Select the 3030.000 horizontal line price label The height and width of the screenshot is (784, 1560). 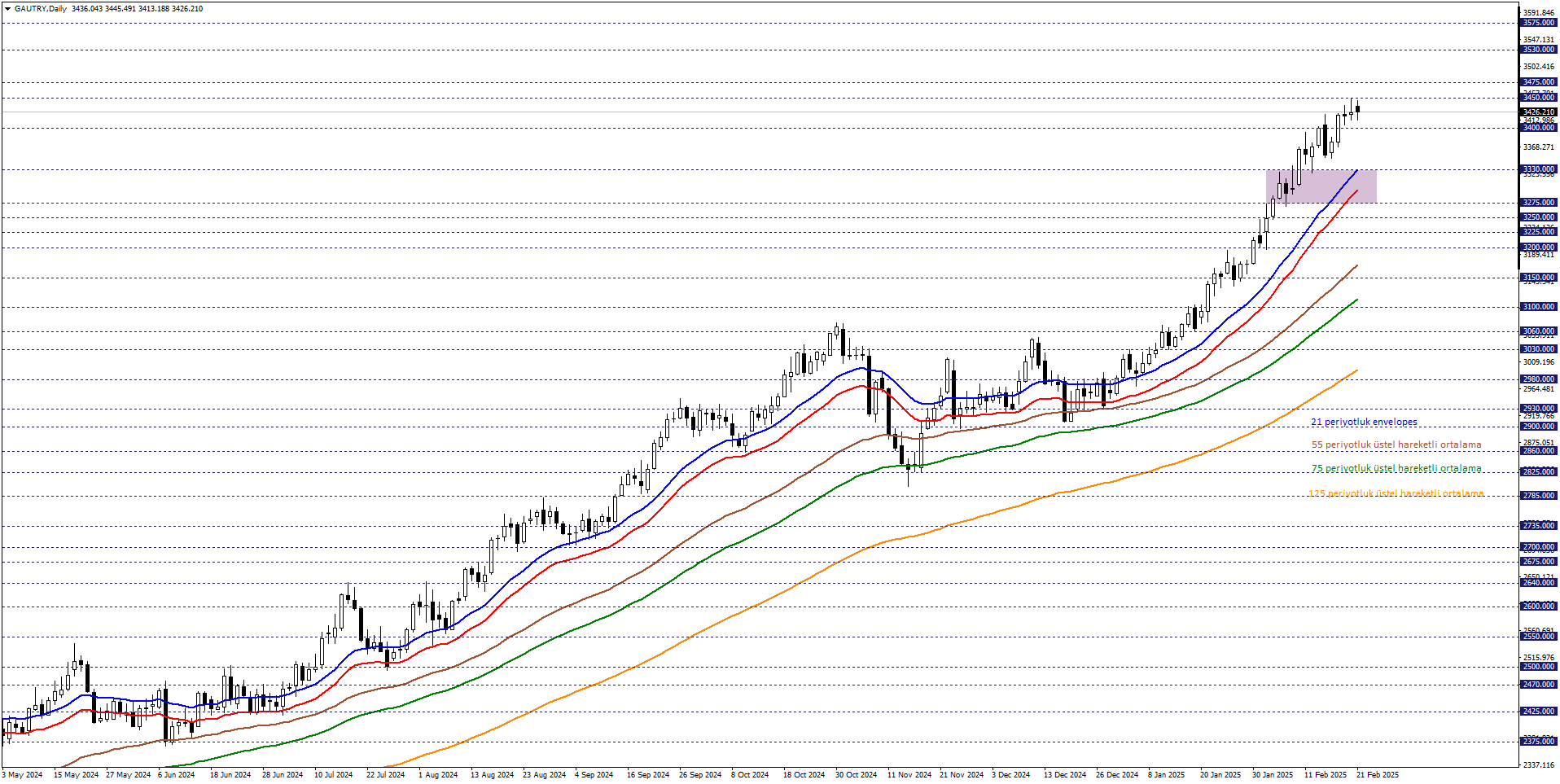(1539, 349)
